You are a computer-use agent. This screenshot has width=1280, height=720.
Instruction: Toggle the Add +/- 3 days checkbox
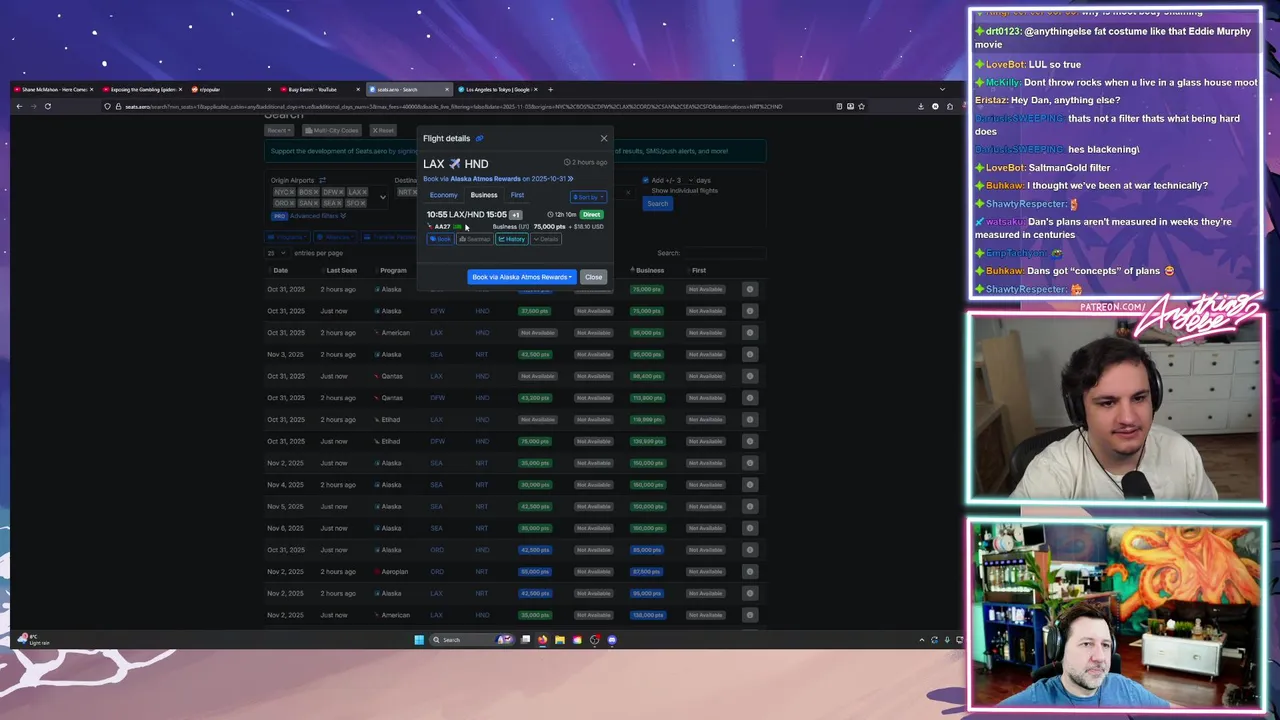pyautogui.click(x=646, y=180)
